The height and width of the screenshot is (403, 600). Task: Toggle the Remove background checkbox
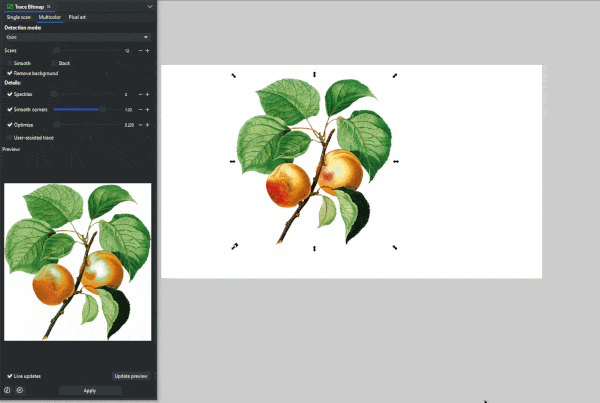click(x=10, y=73)
